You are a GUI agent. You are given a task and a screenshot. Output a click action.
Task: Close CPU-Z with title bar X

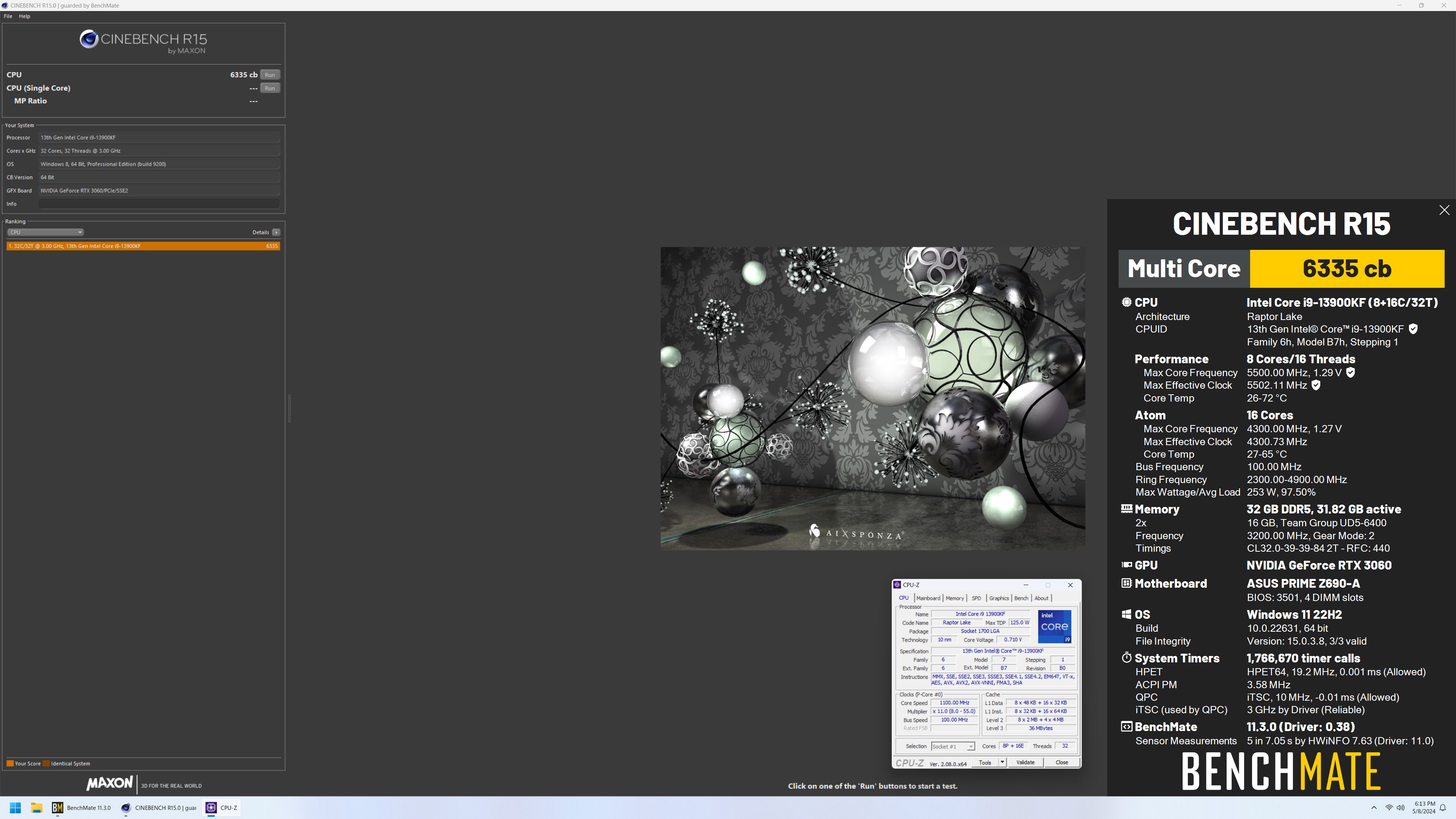1070,585
